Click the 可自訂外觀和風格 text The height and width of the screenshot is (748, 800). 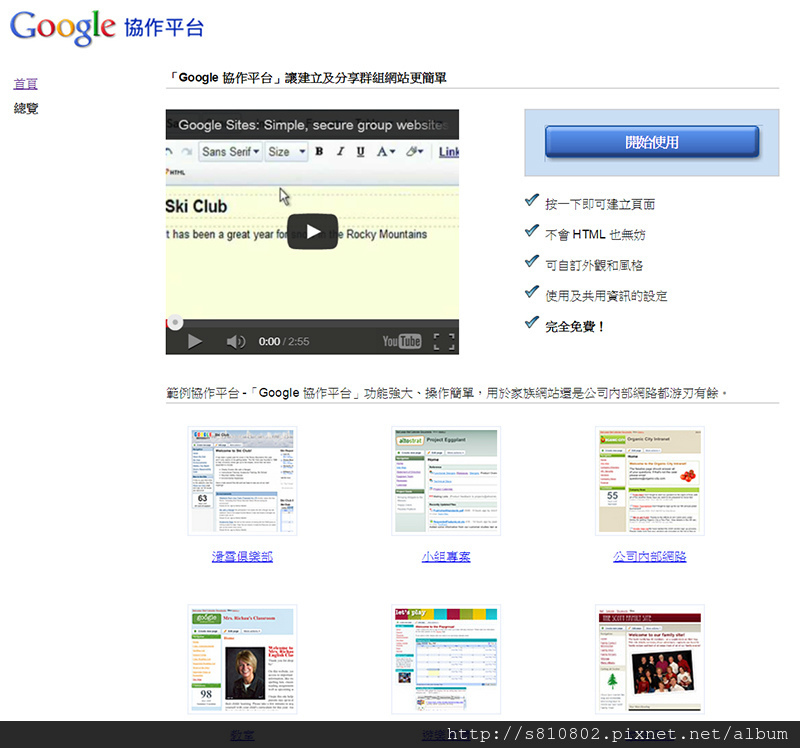(594, 265)
